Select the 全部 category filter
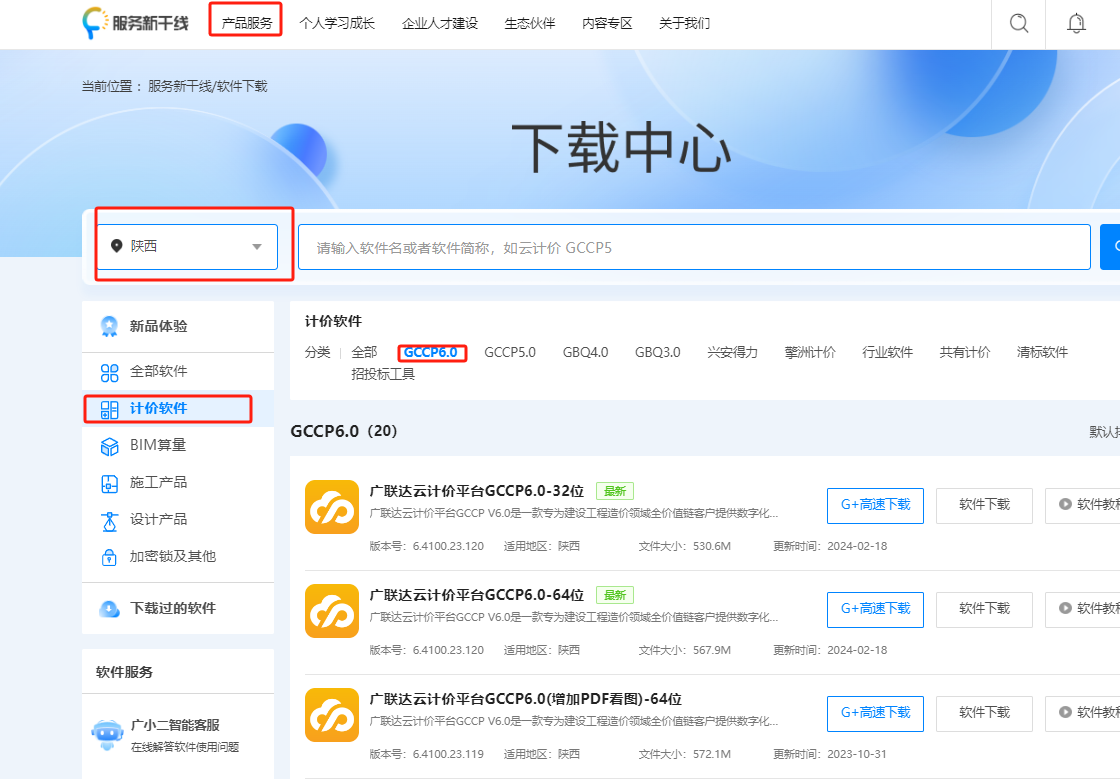Viewport: 1120px width, 779px height. (x=364, y=352)
